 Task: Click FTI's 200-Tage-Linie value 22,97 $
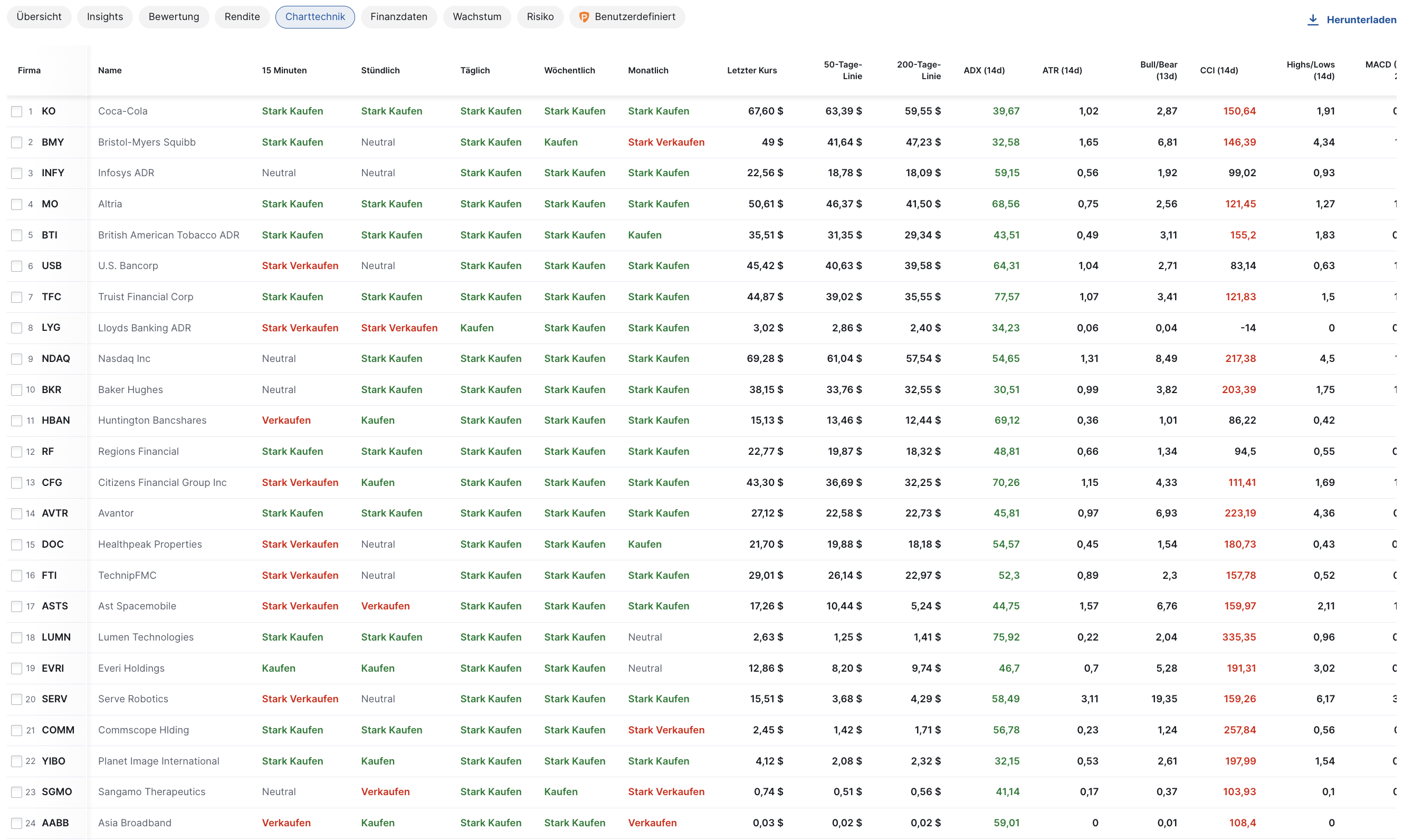pos(923,575)
